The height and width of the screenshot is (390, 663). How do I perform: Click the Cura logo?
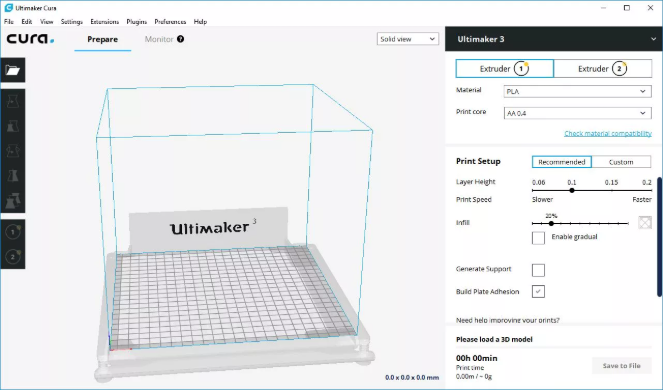pos(30,39)
